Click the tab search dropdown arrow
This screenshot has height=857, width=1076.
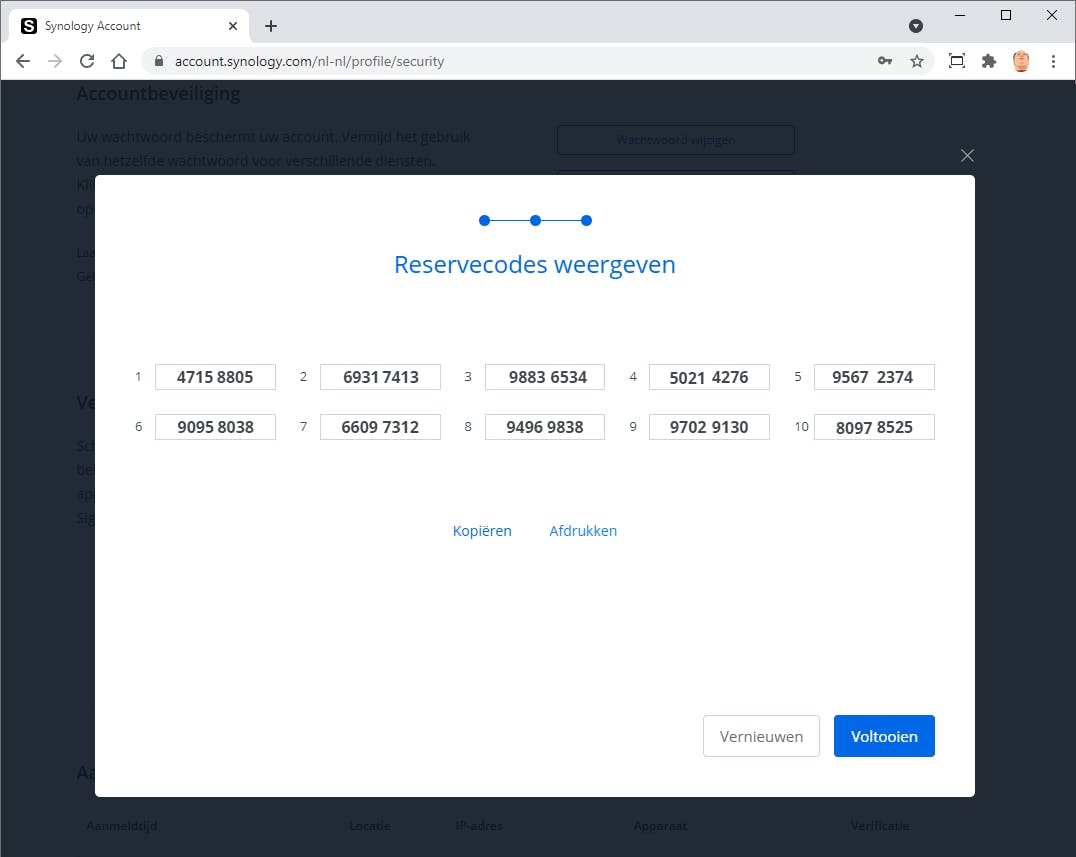pos(915,26)
